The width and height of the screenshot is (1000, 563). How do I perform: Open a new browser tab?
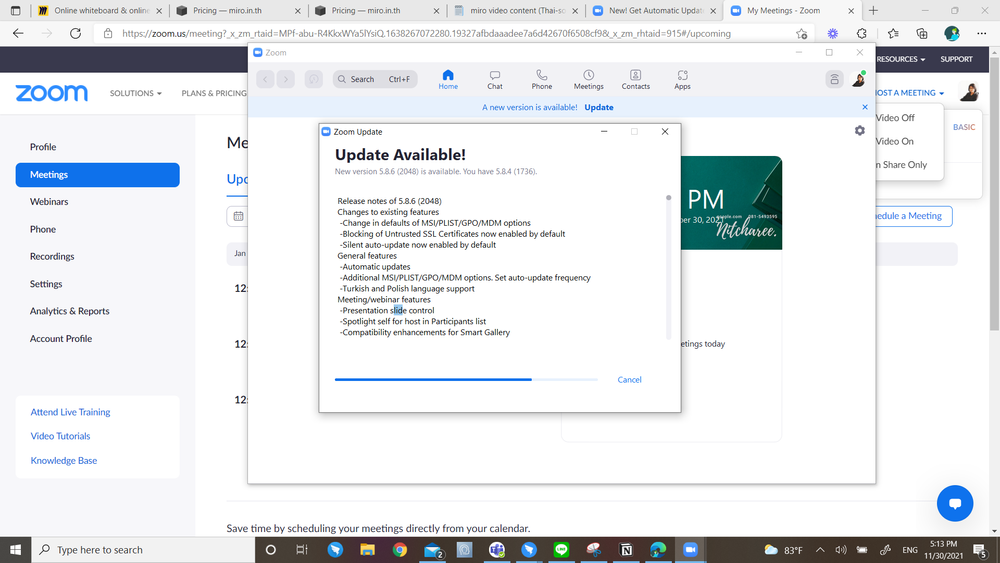tap(873, 11)
